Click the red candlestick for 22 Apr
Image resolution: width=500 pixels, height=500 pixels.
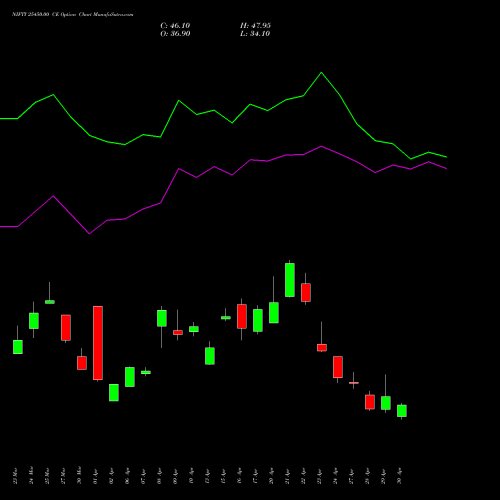(x=306, y=292)
